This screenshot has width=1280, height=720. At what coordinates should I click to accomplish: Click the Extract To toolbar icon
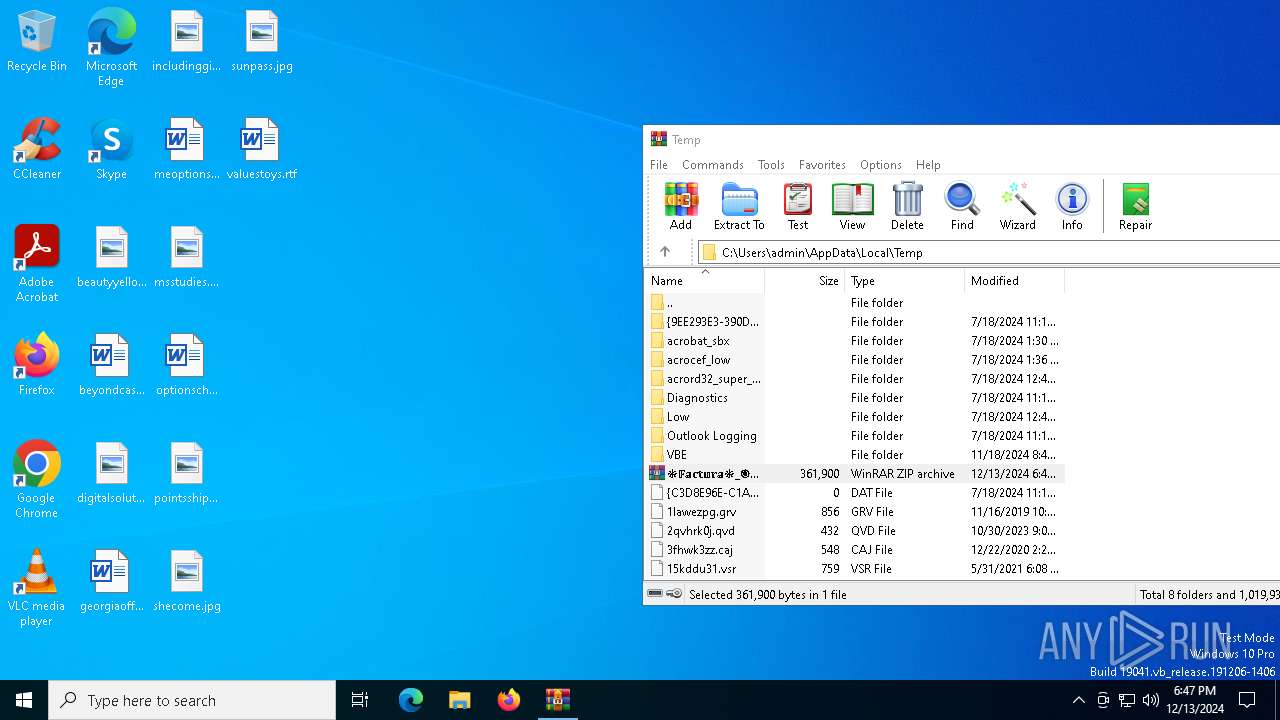coord(739,206)
